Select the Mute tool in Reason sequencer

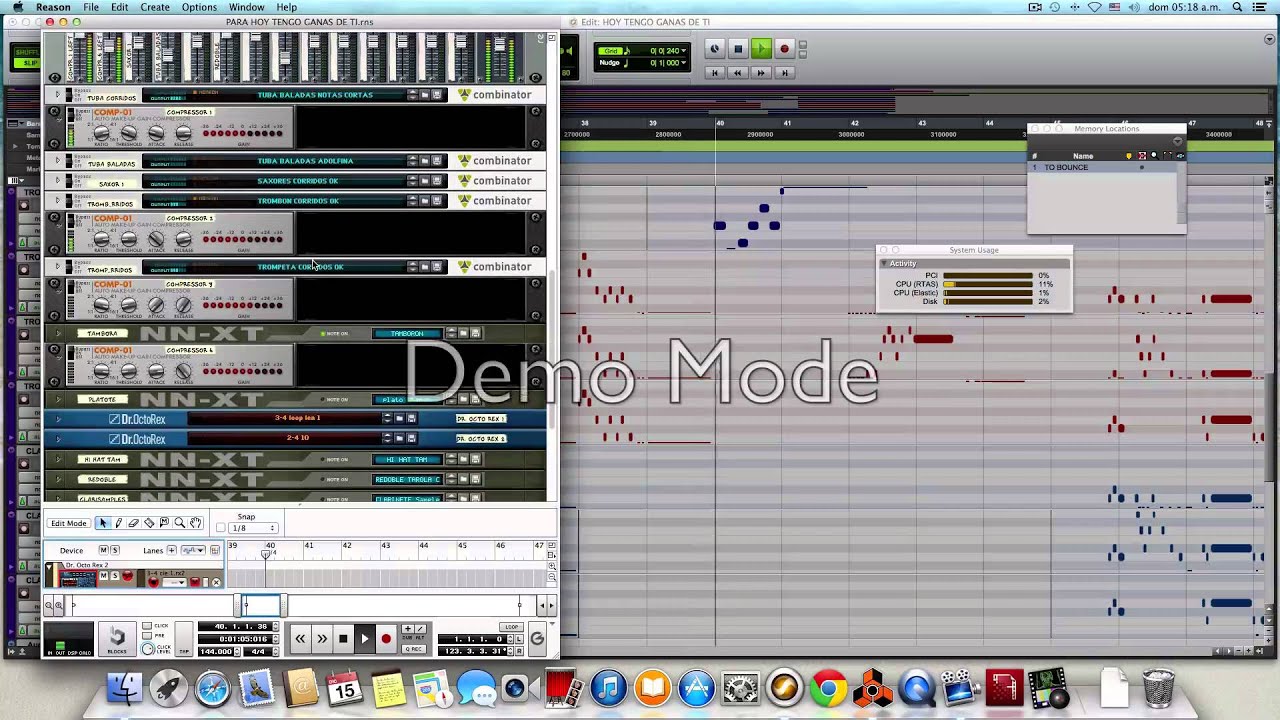[164, 523]
